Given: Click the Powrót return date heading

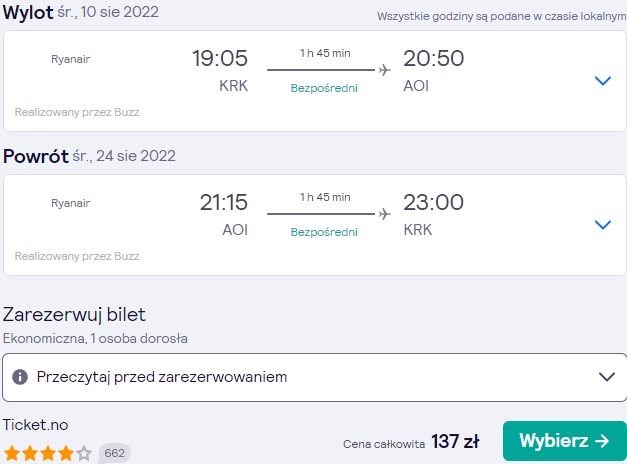Looking at the screenshot, I should click(x=89, y=156).
